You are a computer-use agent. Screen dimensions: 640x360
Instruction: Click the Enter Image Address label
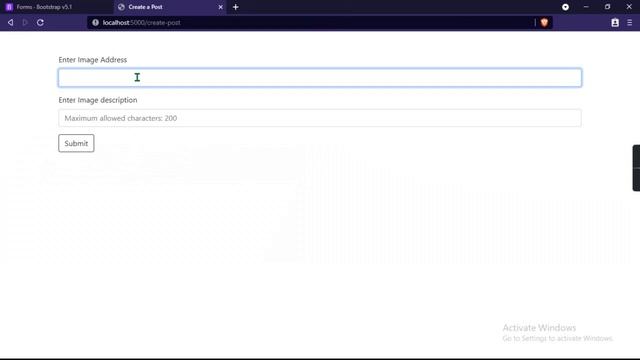(93, 60)
